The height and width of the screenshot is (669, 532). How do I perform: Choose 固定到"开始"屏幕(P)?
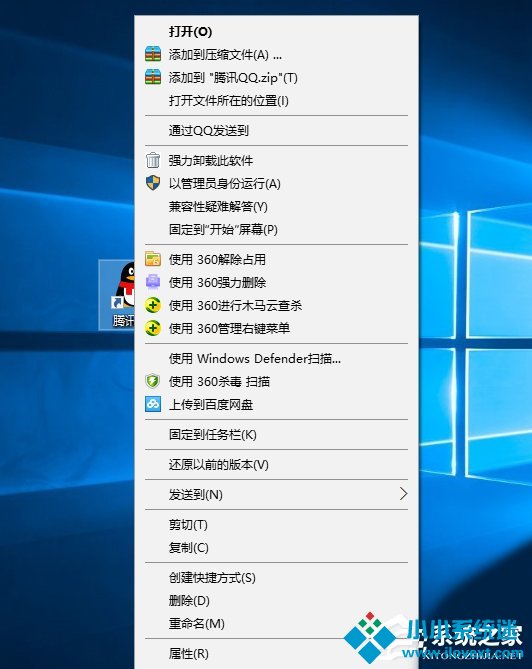click(276, 230)
